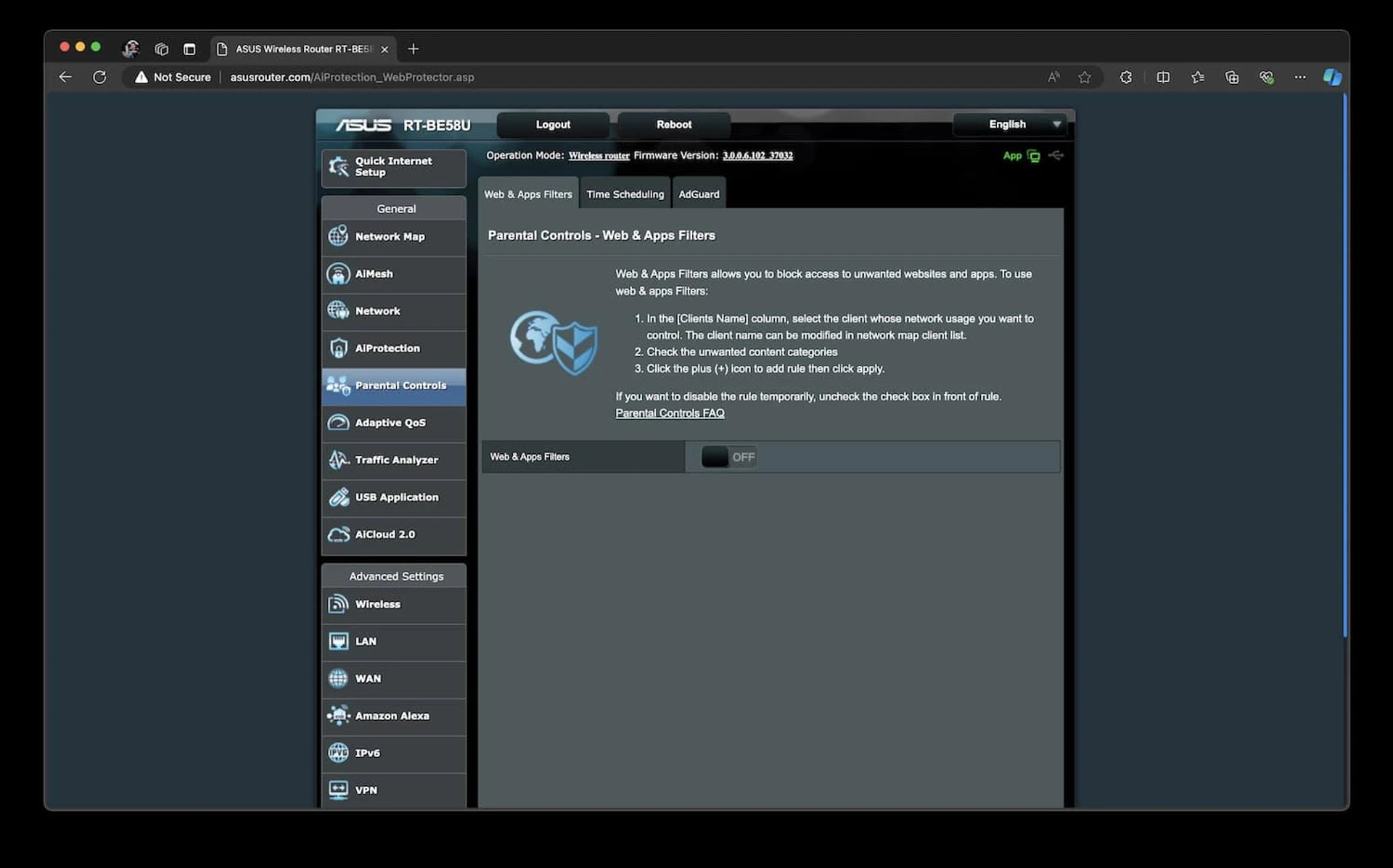Open the Network Map globe icon
The width and height of the screenshot is (1393, 868).
pyautogui.click(x=338, y=236)
